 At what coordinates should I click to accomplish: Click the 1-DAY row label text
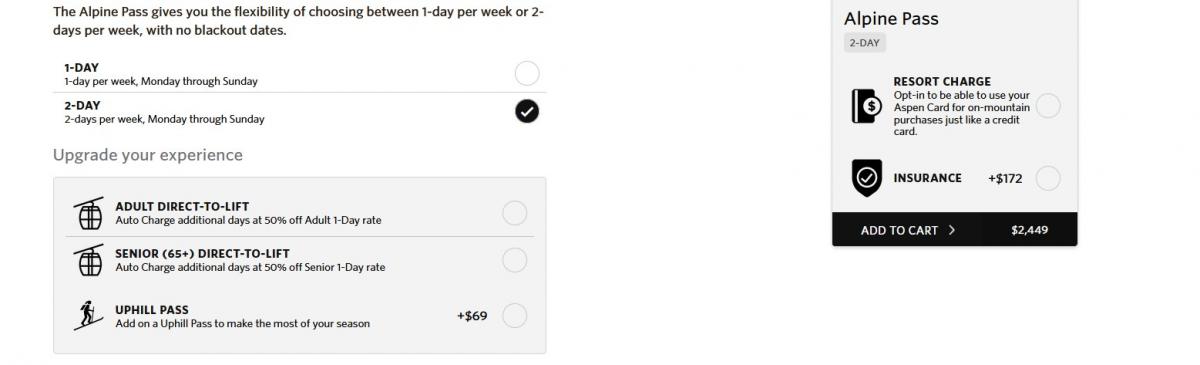82,67
